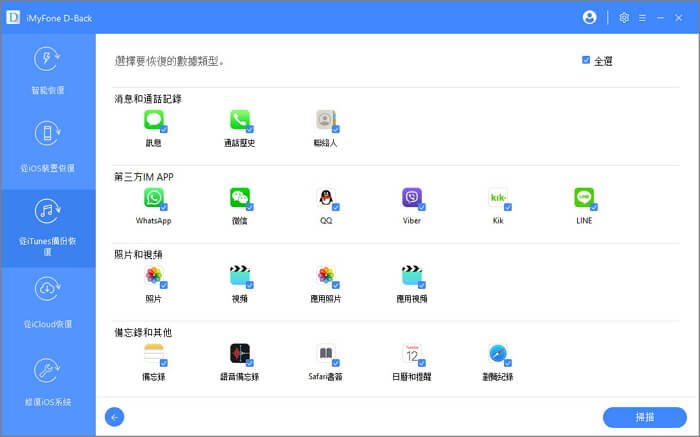Switch to 從iOS裝置恢復 tab

(47, 146)
